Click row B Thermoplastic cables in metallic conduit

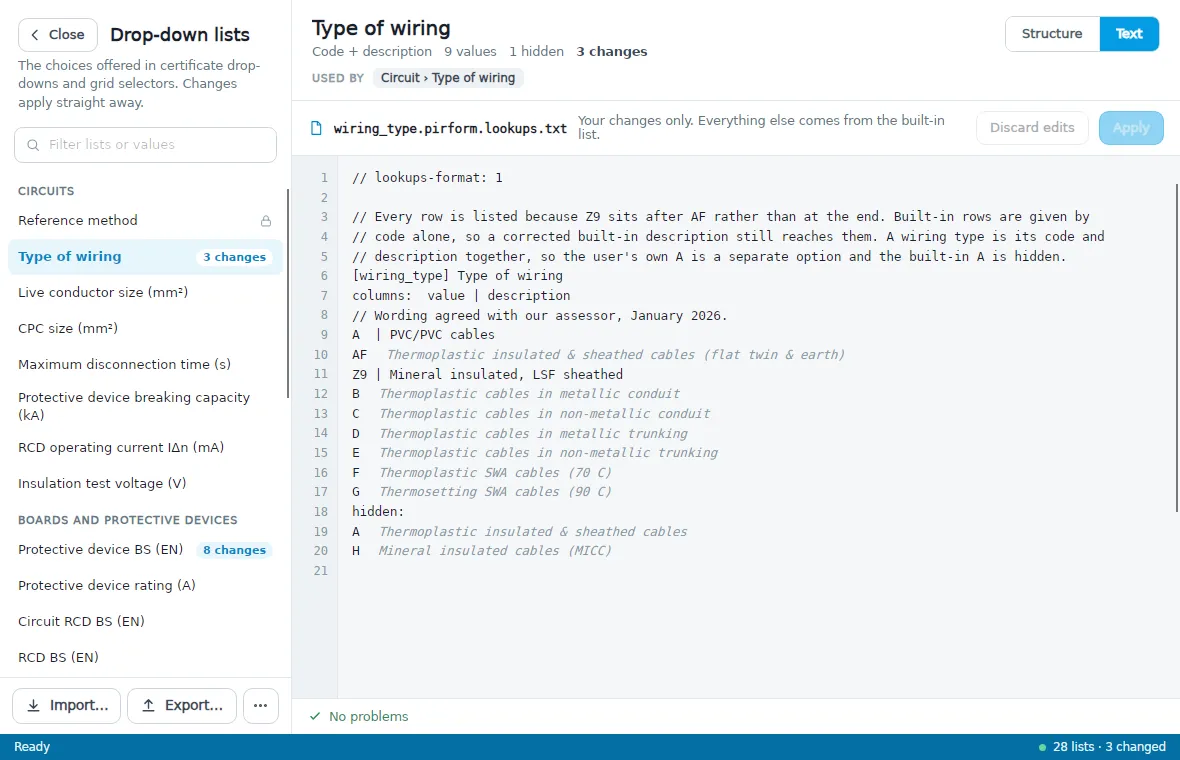tap(515, 394)
